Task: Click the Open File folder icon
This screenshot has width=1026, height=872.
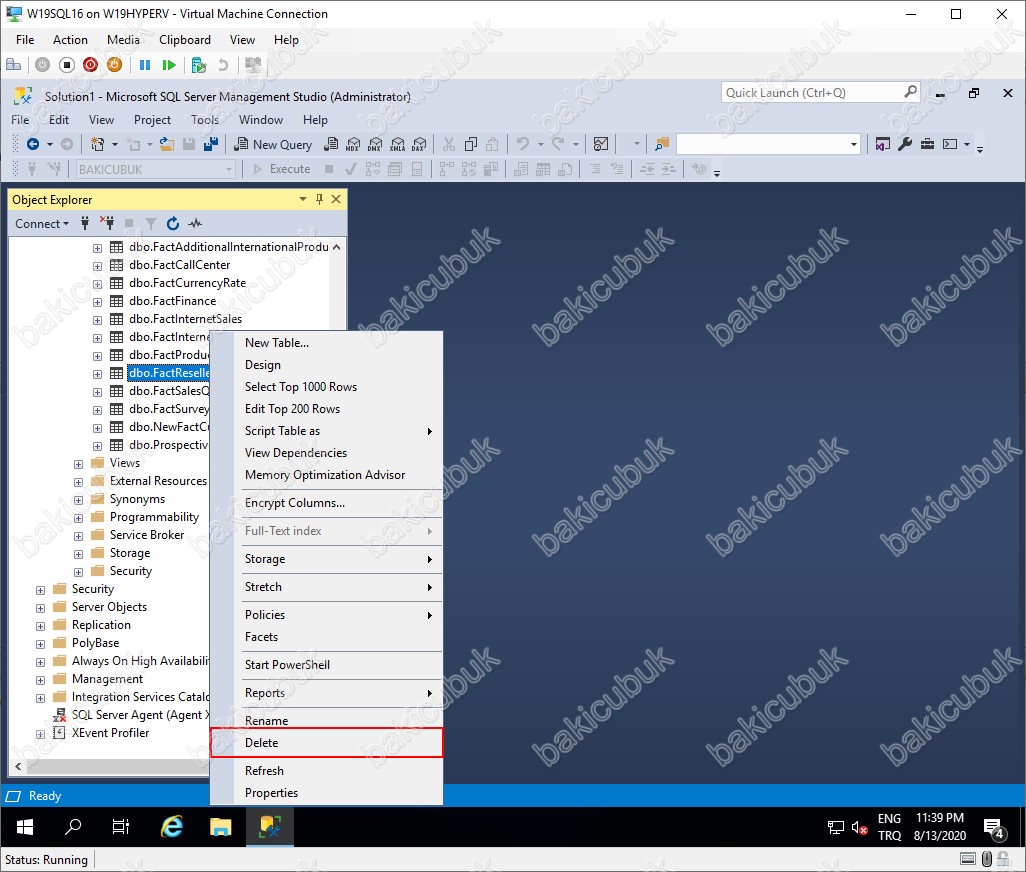Action: tap(167, 144)
